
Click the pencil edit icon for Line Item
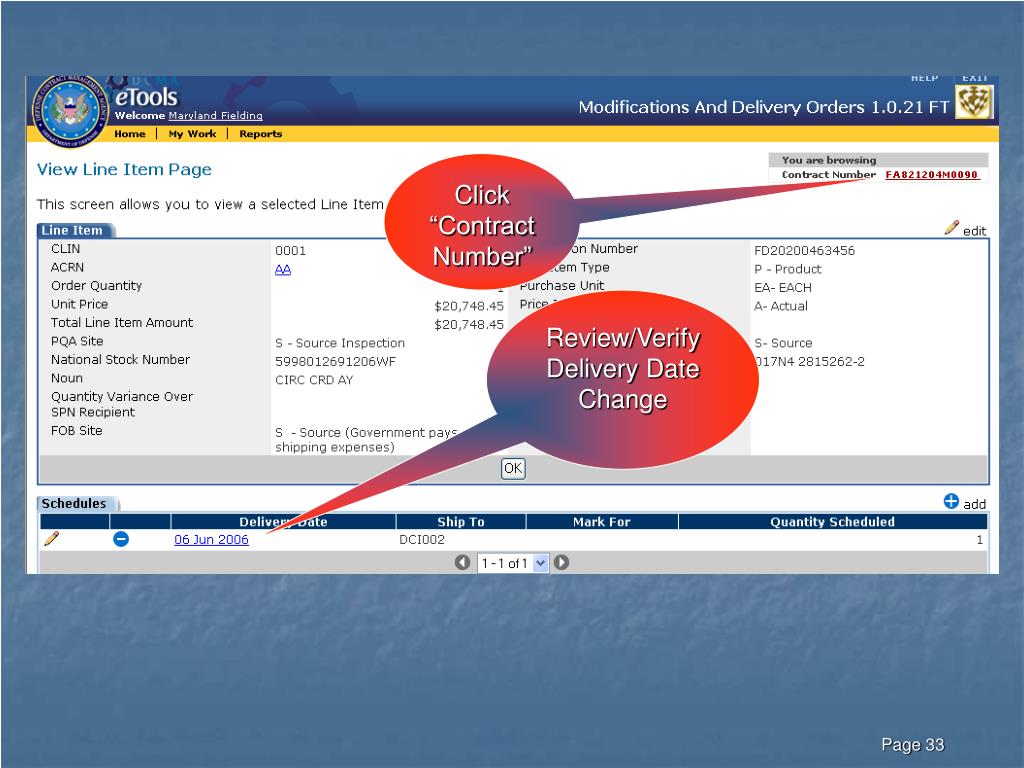[952, 229]
